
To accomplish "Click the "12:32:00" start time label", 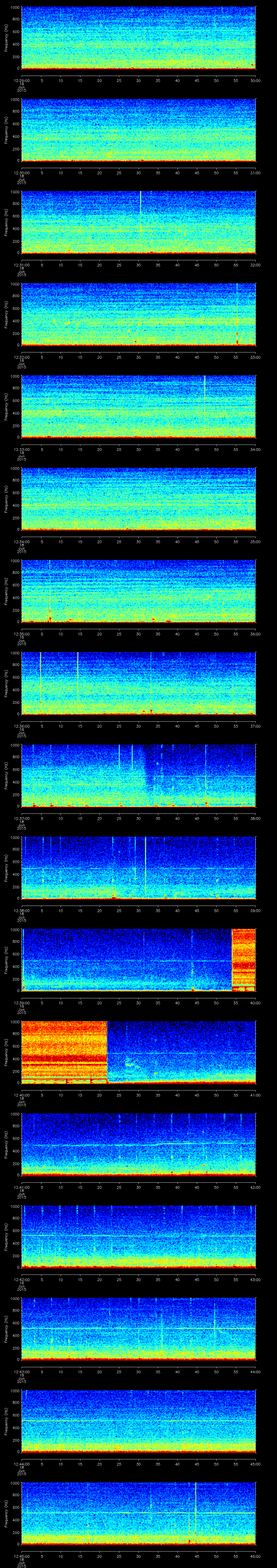I will 21,357.
